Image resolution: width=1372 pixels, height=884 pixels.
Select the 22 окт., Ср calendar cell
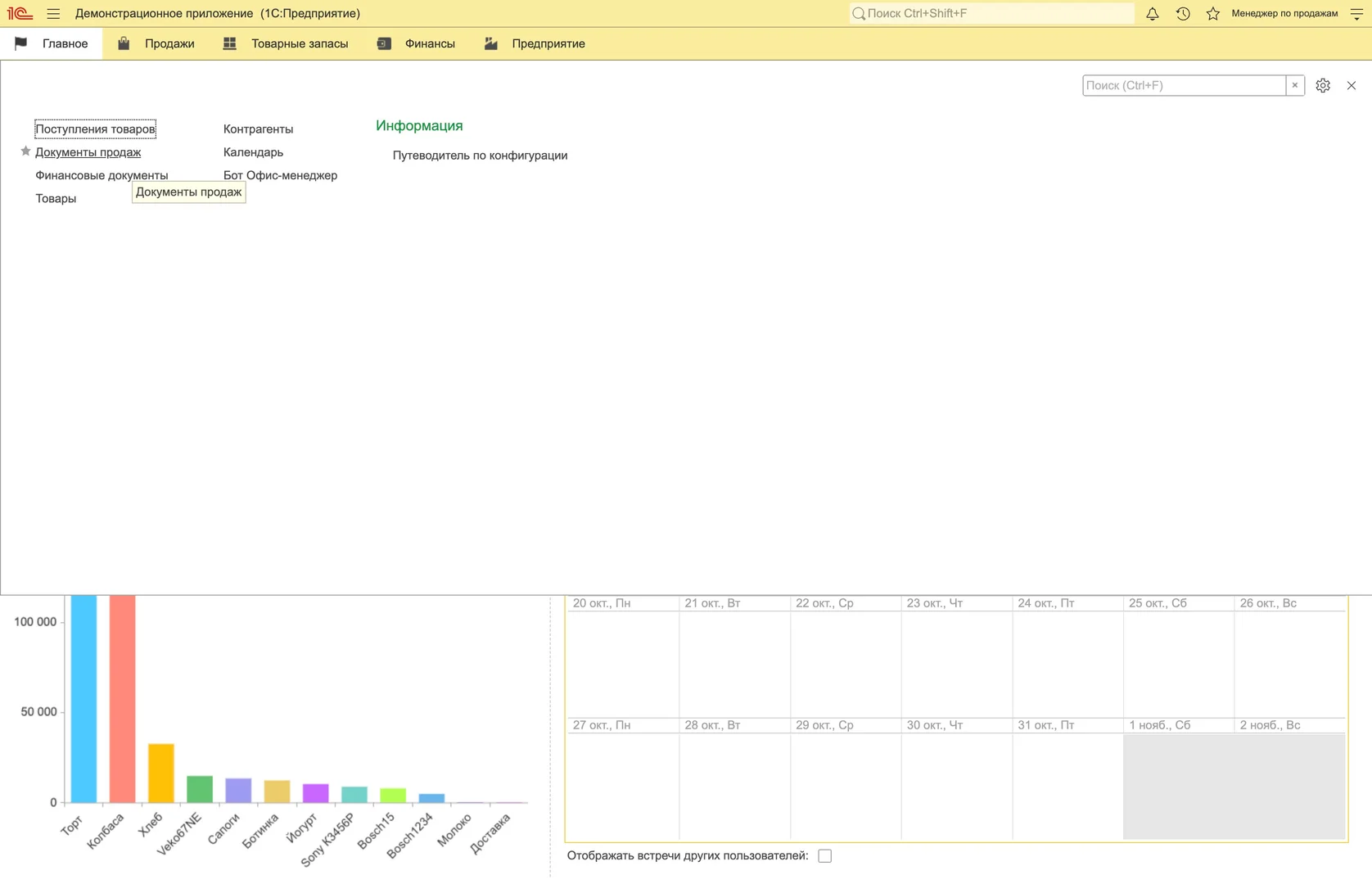tap(845, 663)
